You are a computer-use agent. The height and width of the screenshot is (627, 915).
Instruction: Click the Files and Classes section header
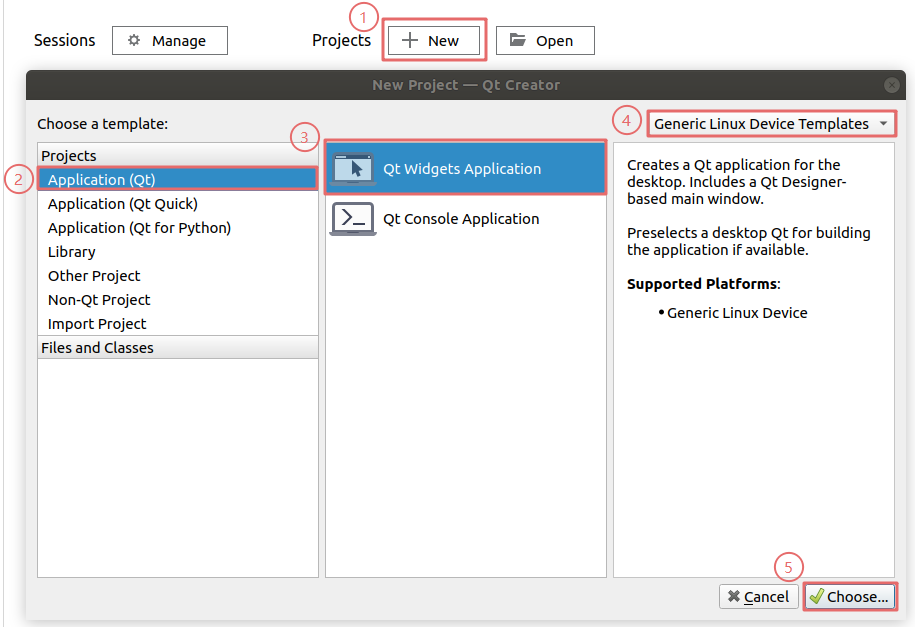click(97, 348)
